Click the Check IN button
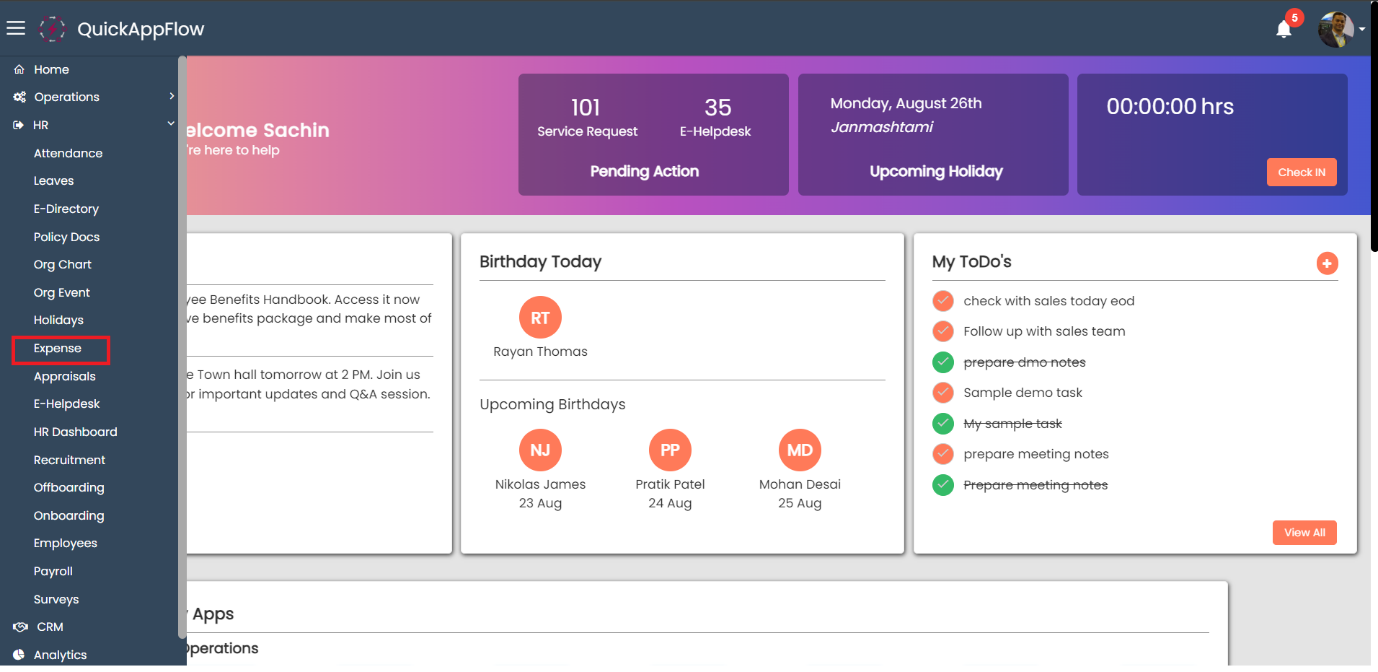Image resolution: width=1378 pixels, height=672 pixels. point(1301,172)
